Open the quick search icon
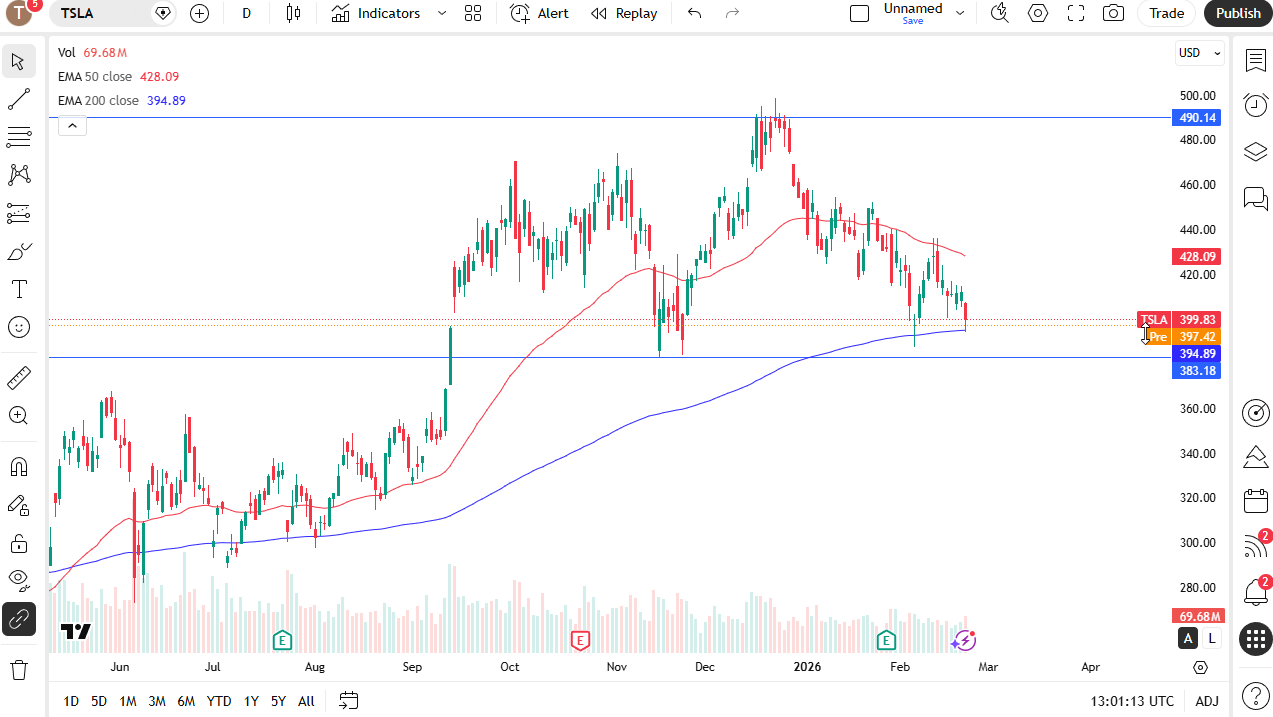 pos(999,13)
